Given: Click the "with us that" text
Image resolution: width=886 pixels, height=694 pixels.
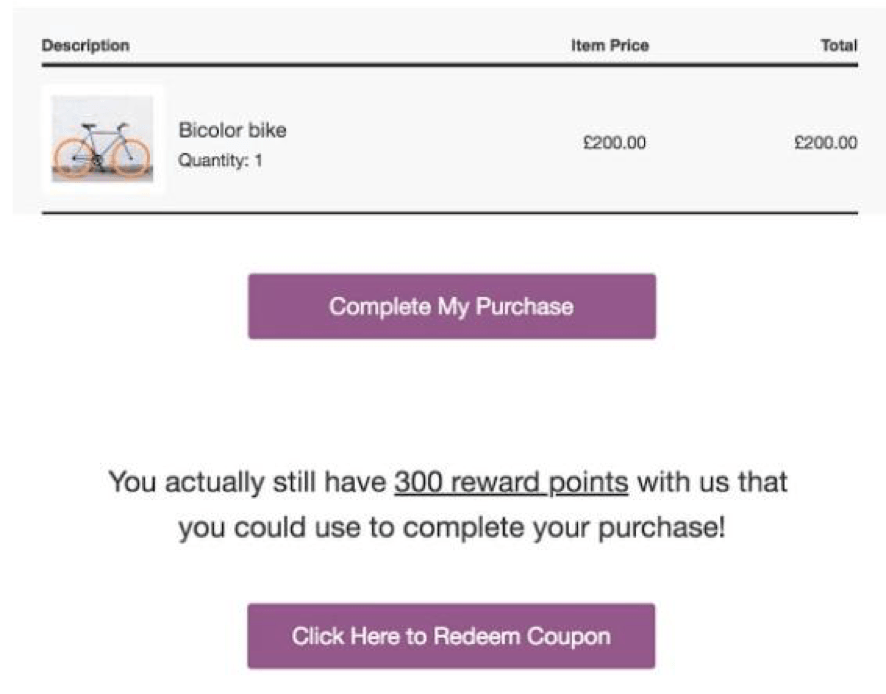Looking at the screenshot, I should 712,482.
